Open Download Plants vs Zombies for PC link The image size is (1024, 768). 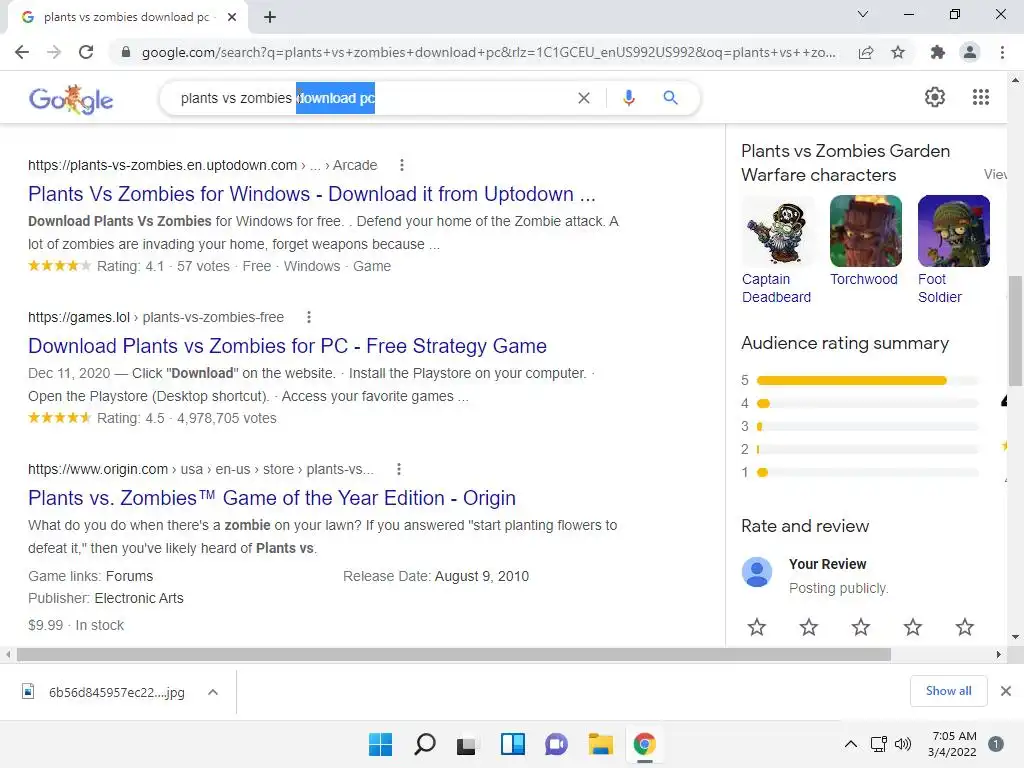(x=287, y=346)
